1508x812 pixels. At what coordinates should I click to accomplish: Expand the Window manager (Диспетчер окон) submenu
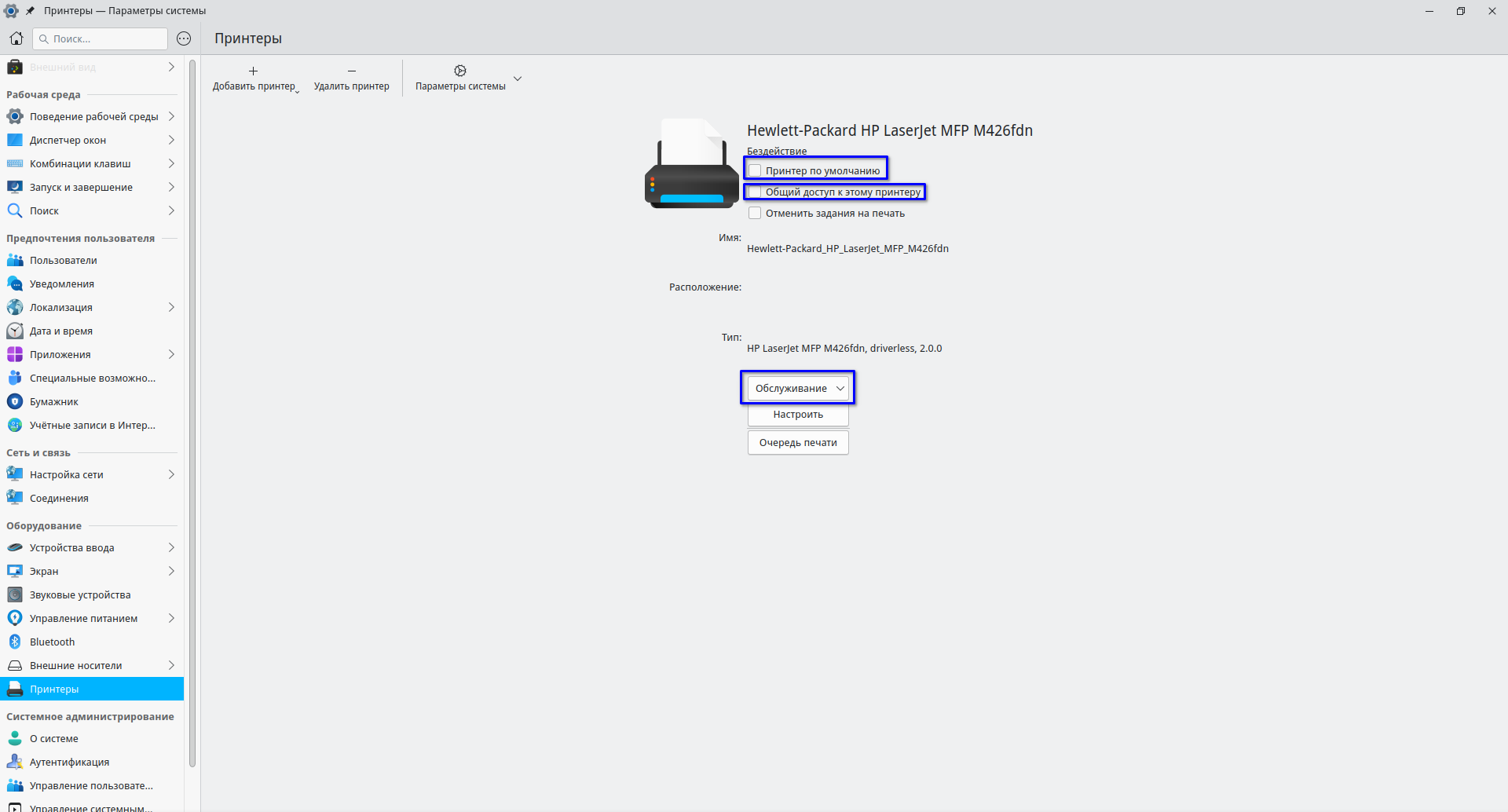(x=170, y=140)
